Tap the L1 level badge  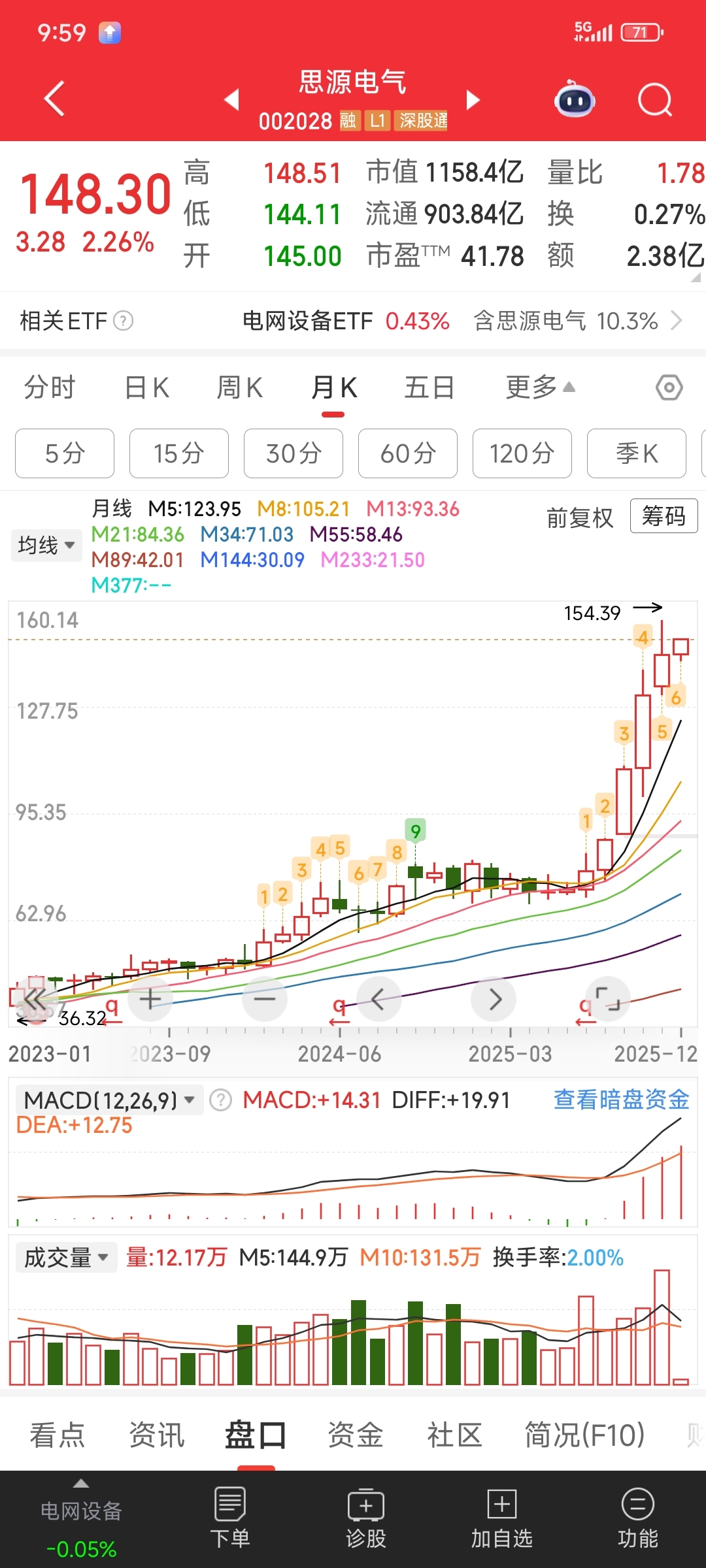click(x=378, y=121)
